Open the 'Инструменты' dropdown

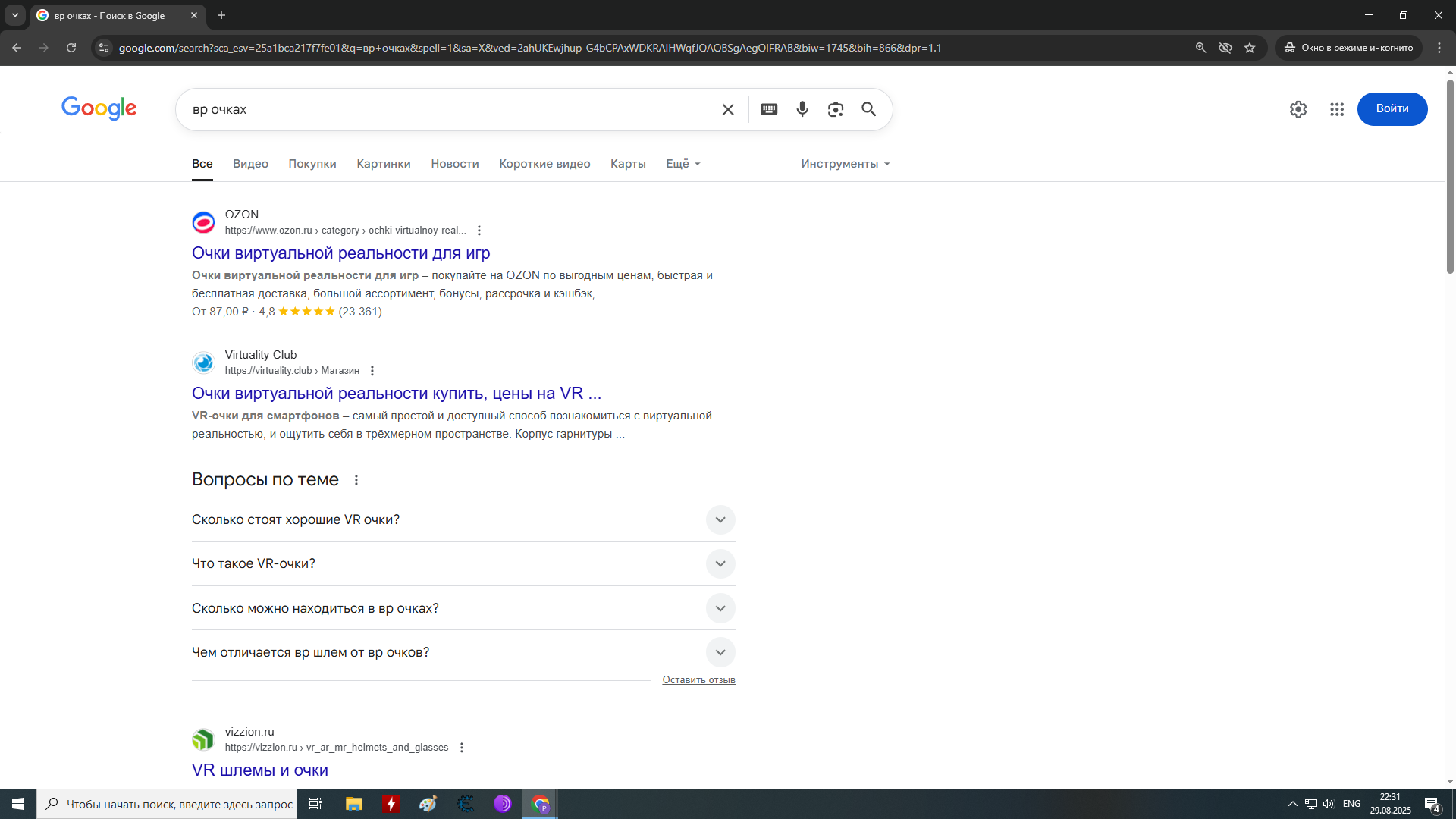tap(845, 164)
